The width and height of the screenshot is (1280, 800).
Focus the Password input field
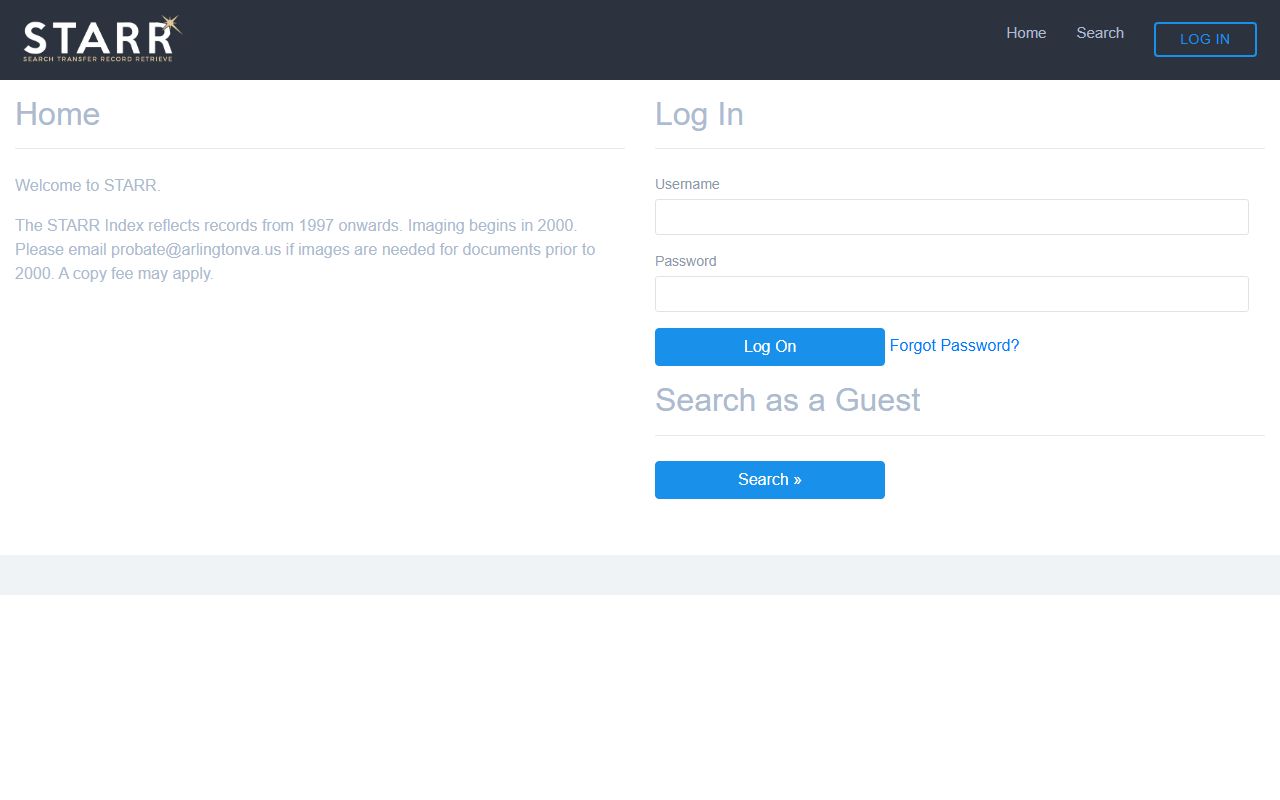coord(952,294)
